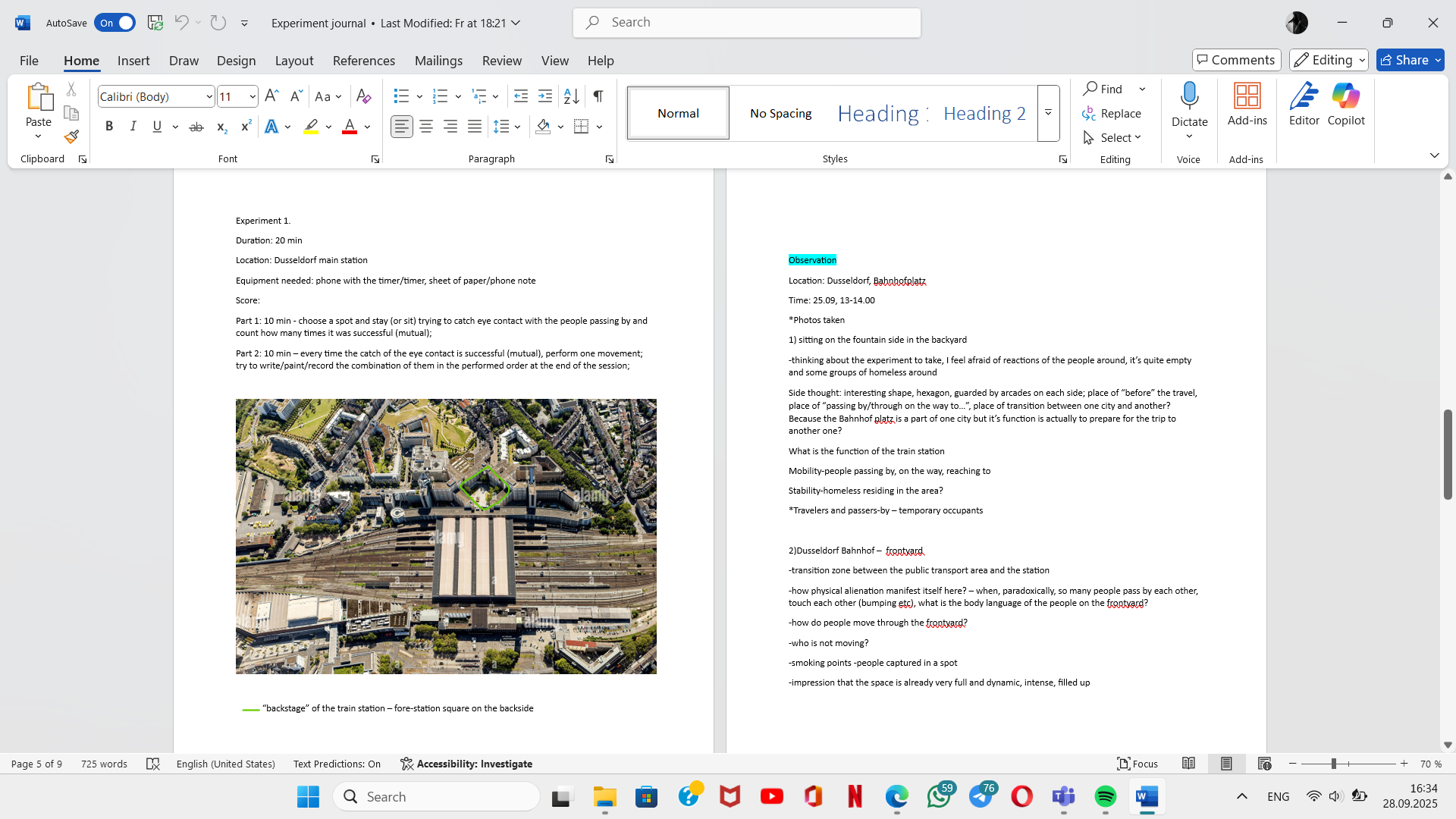This screenshot has width=1456, height=819.
Task: Open Spotify from the taskbar
Action: (1105, 797)
